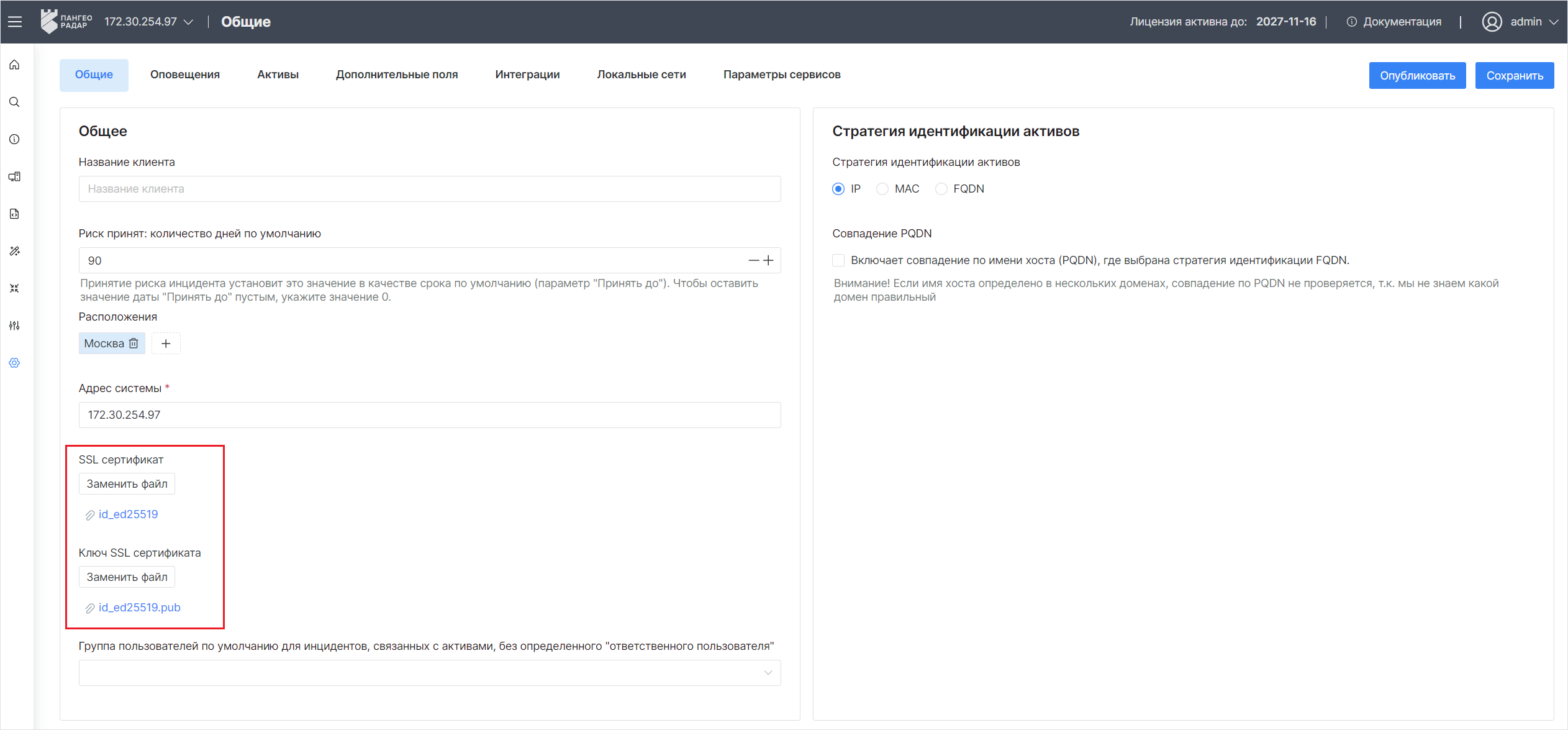Click the hamburger menu icon
Image resolution: width=1568 pixels, height=730 pixels.
click(15, 22)
